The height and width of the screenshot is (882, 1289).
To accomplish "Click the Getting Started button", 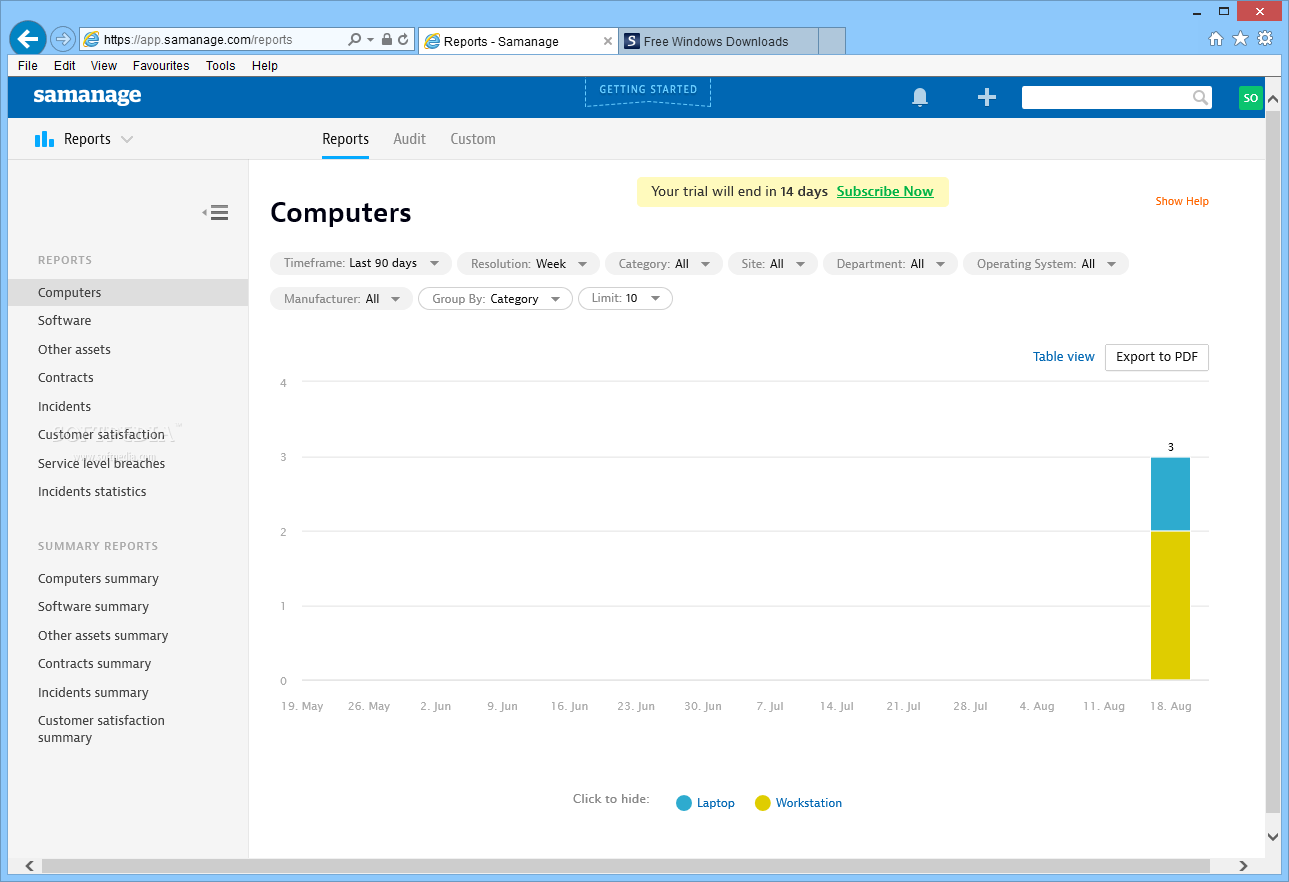I will coord(648,91).
